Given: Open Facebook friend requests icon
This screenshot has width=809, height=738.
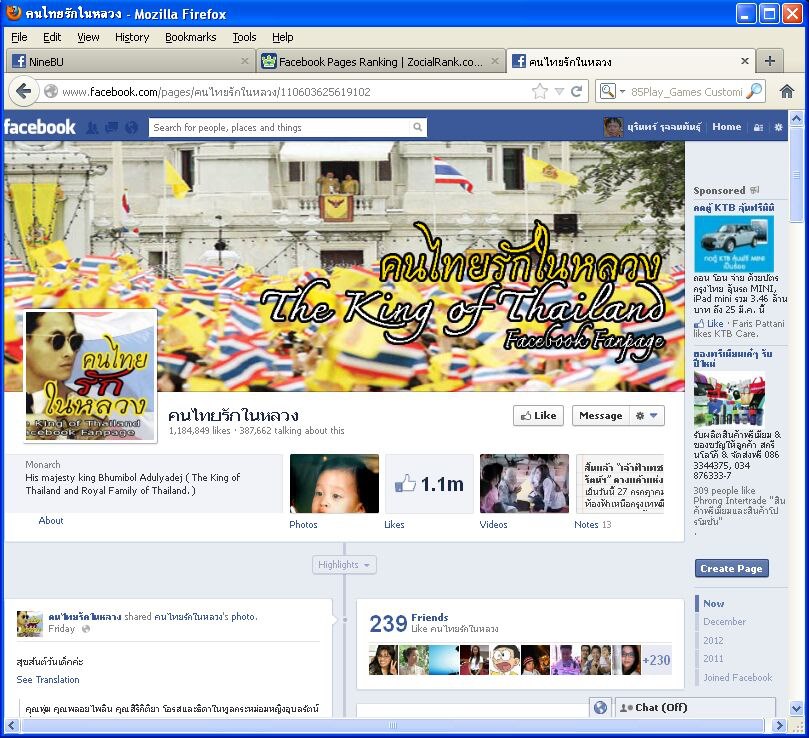Looking at the screenshot, I should coord(92,128).
